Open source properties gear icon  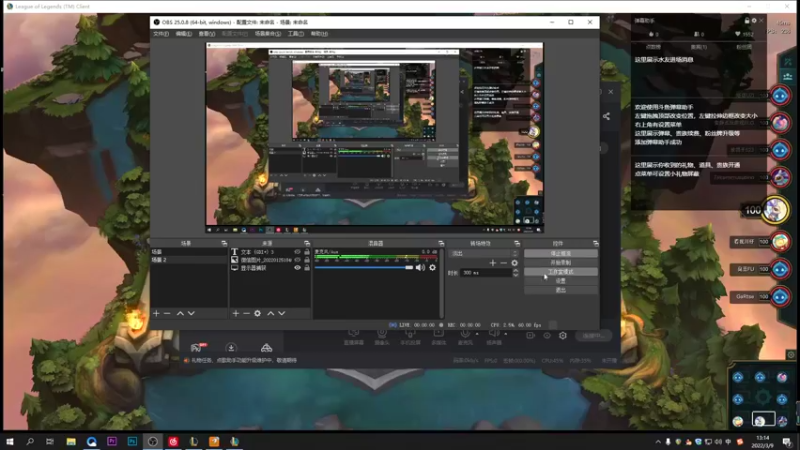tap(258, 313)
